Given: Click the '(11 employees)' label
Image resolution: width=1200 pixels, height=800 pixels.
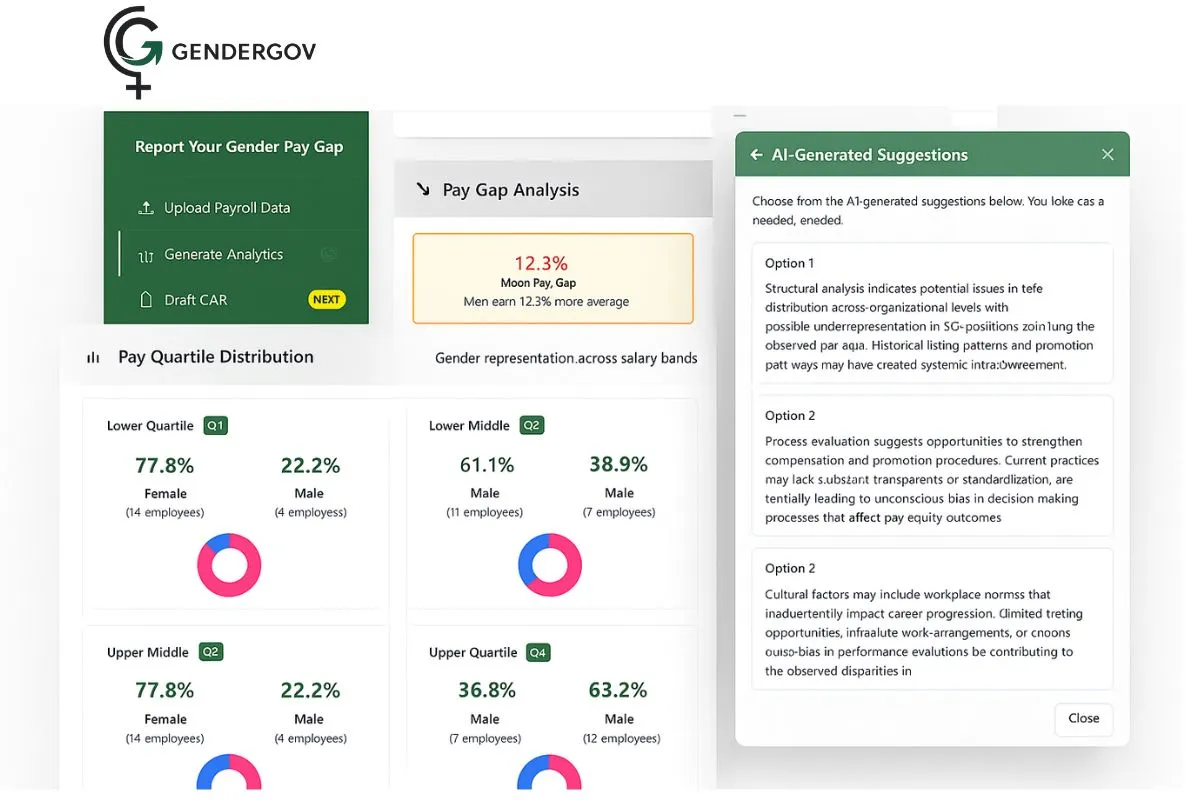Looking at the screenshot, I should pyautogui.click(x=485, y=512).
